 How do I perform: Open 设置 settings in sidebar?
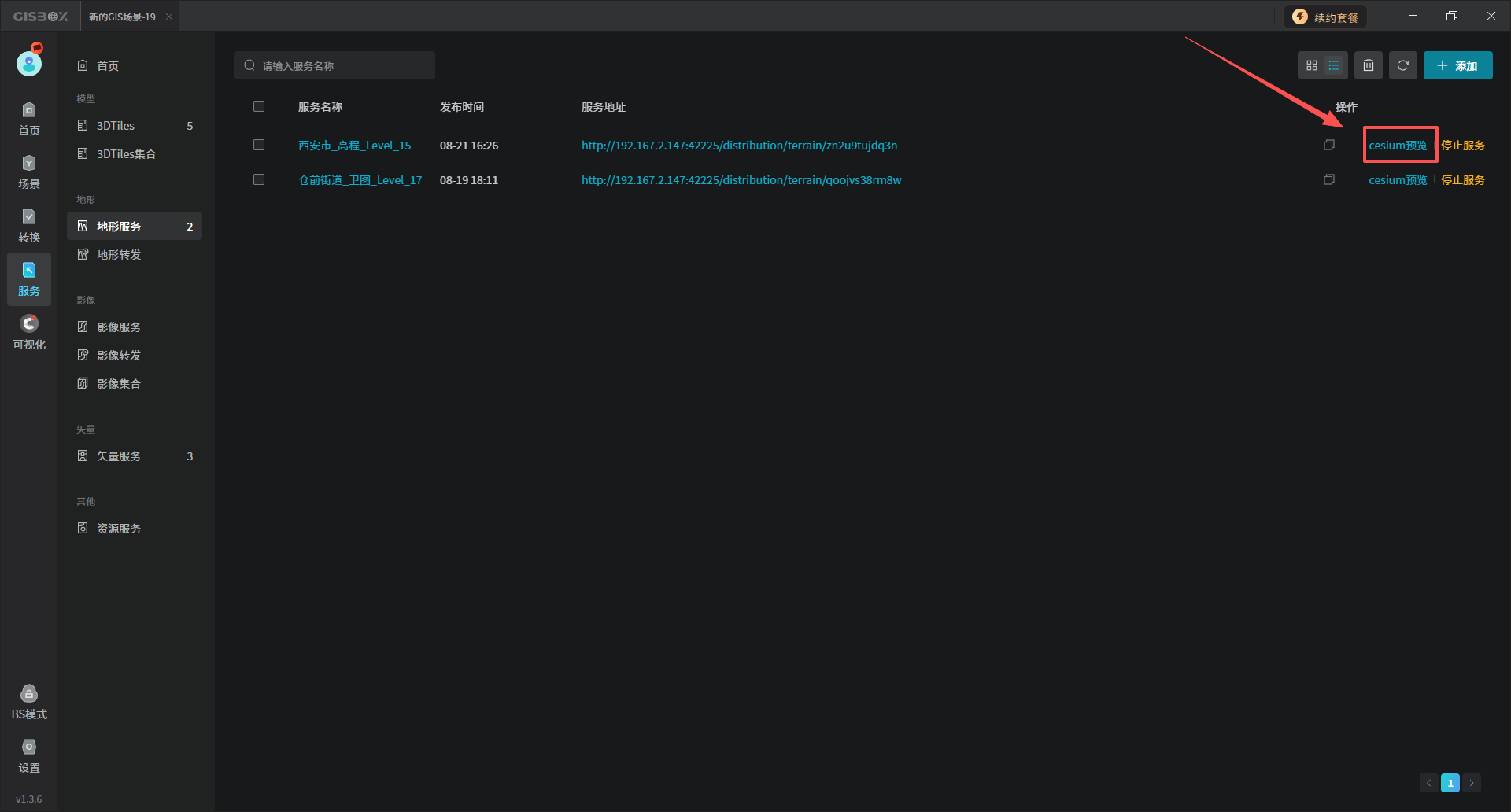pos(29,755)
